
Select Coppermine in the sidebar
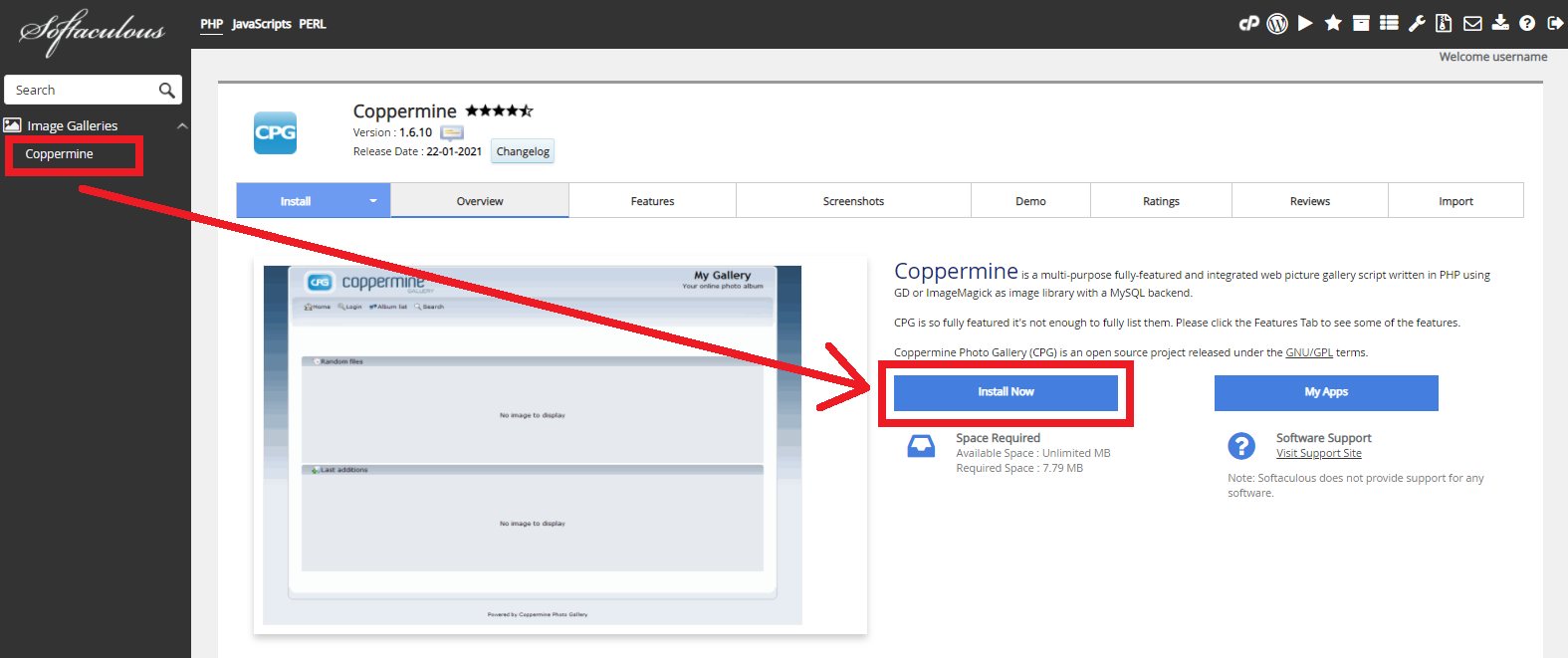pos(60,154)
